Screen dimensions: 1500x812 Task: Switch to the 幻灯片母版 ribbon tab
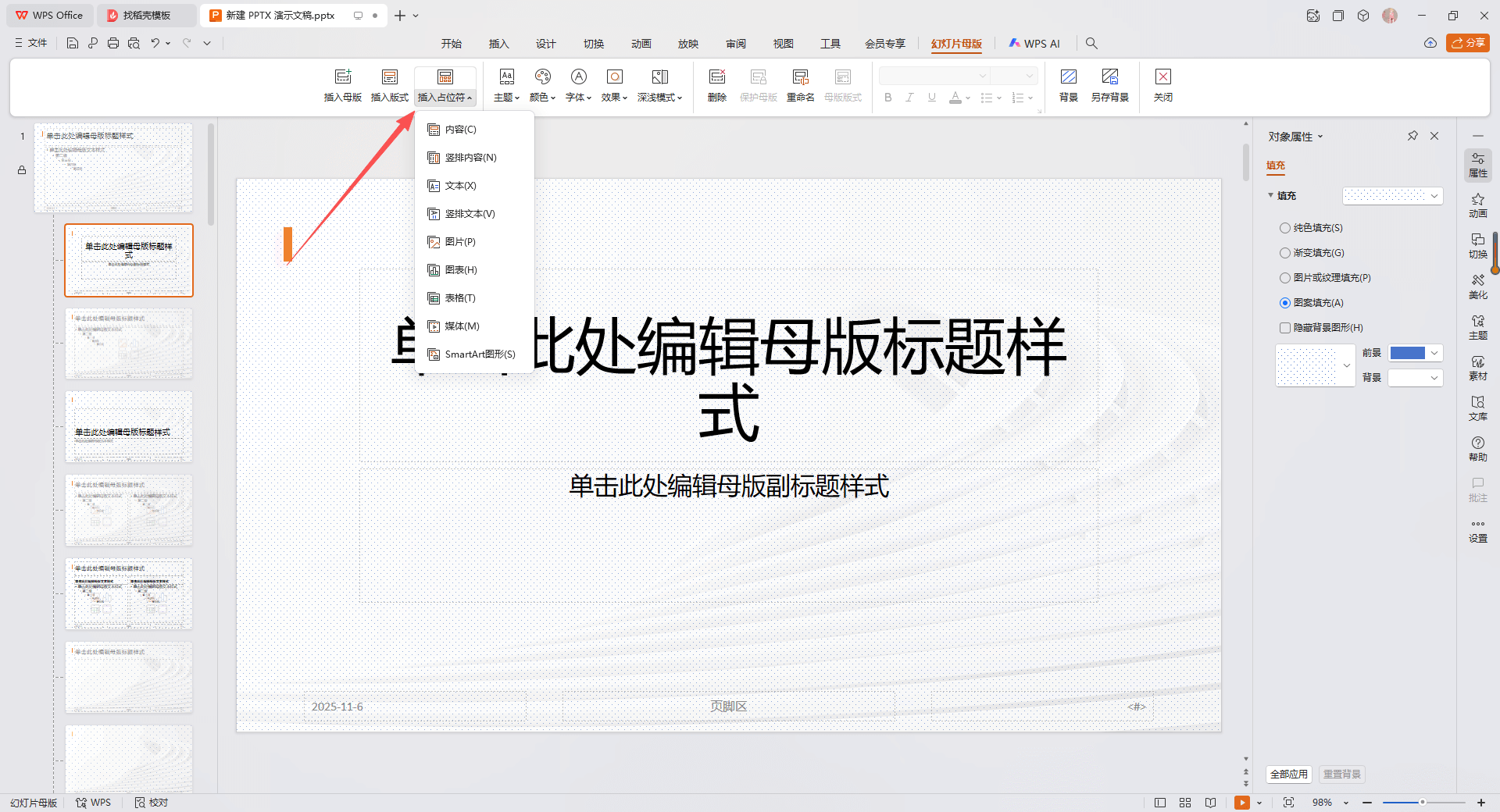tap(956, 44)
